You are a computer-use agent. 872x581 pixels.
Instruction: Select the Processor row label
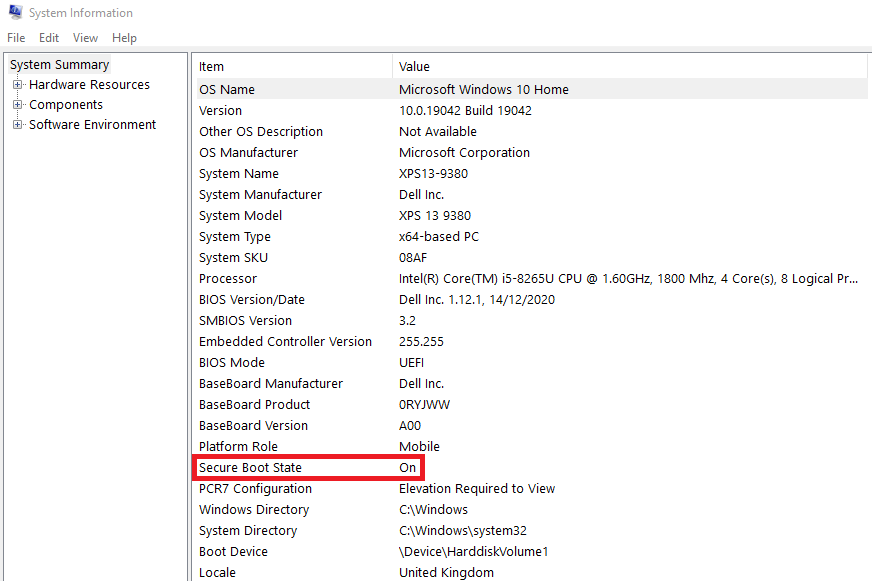click(x=228, y=279)
